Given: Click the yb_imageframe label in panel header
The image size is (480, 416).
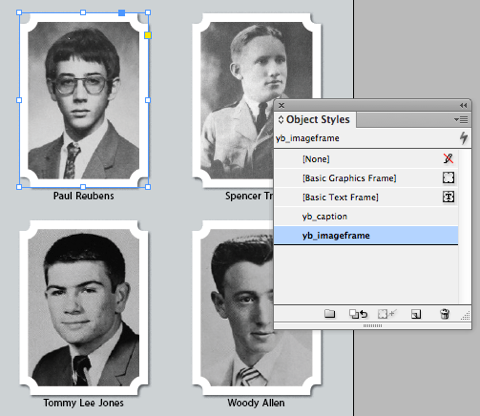Looking at the screenshot, I should [307, 138].
